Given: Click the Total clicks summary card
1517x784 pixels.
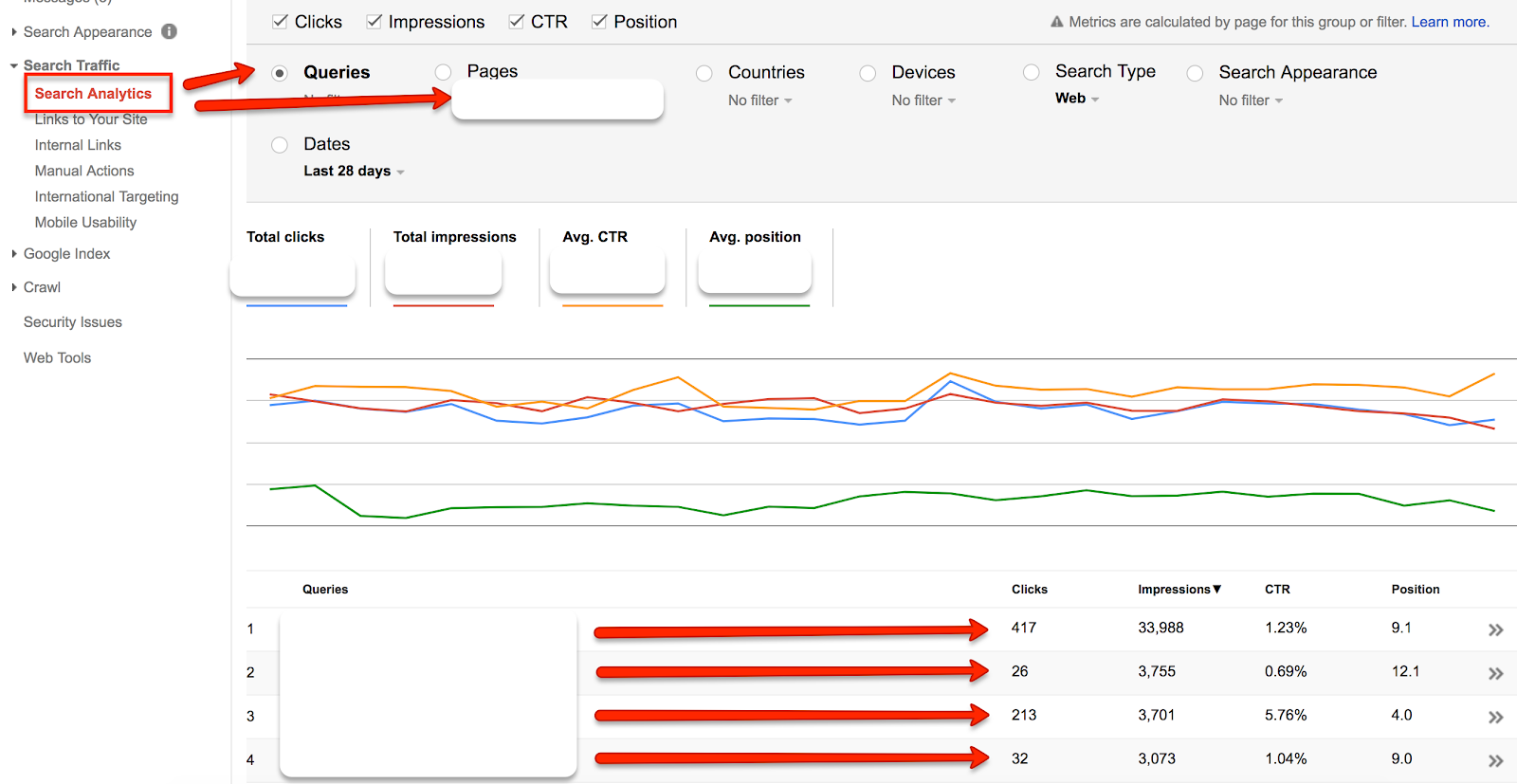Looking at the screenshot, I should pyautogui.click(x=296, y=267).
